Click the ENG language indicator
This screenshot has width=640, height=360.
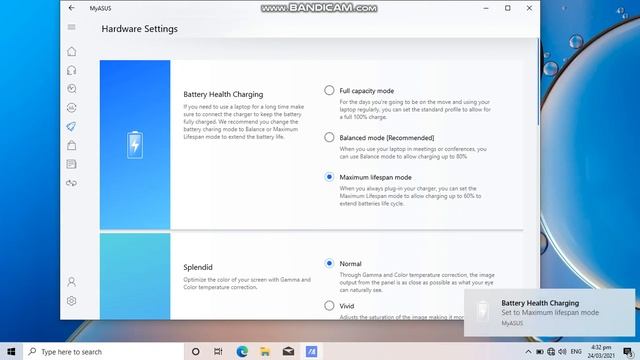click(576, 351)
